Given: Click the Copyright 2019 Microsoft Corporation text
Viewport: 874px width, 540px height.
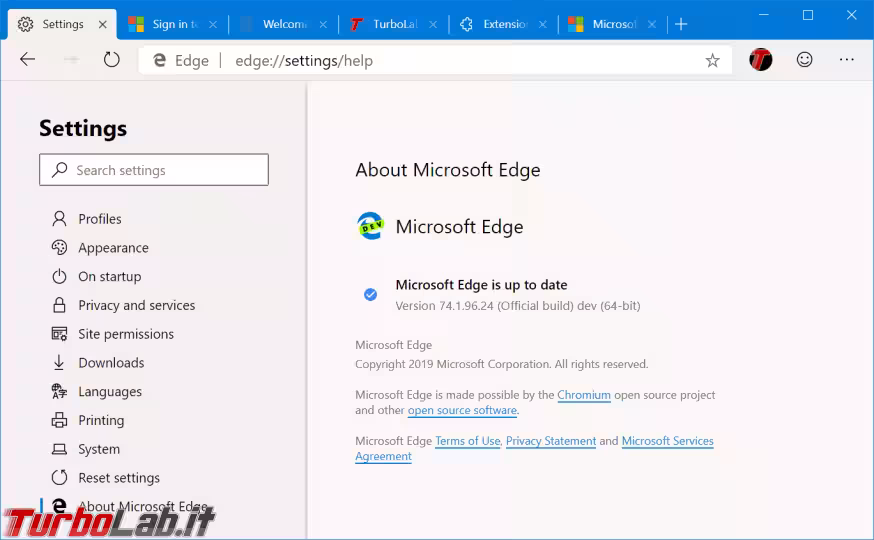Looking at the screenshot, I should tap(502, 364).
